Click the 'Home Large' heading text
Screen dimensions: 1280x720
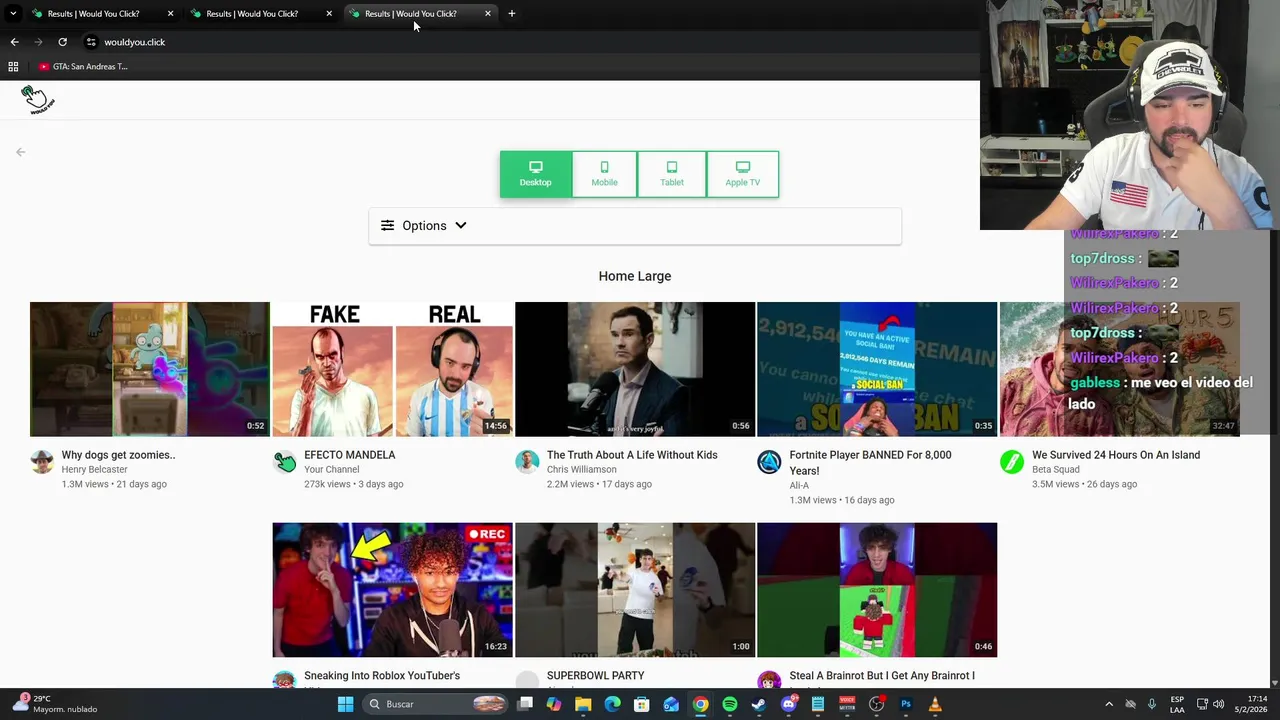635,276
